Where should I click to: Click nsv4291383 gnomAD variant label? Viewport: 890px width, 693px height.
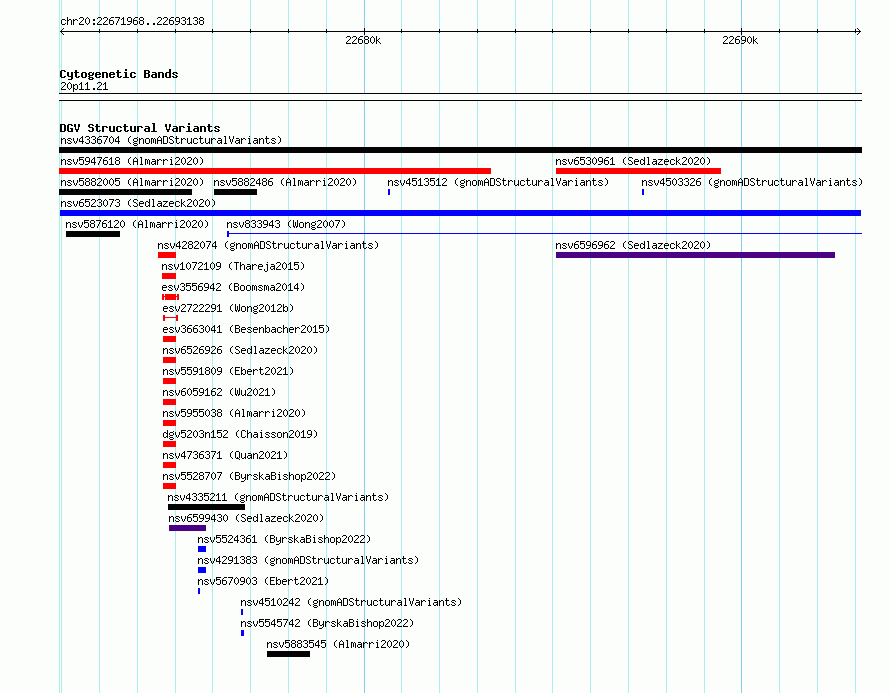(308, 560)
